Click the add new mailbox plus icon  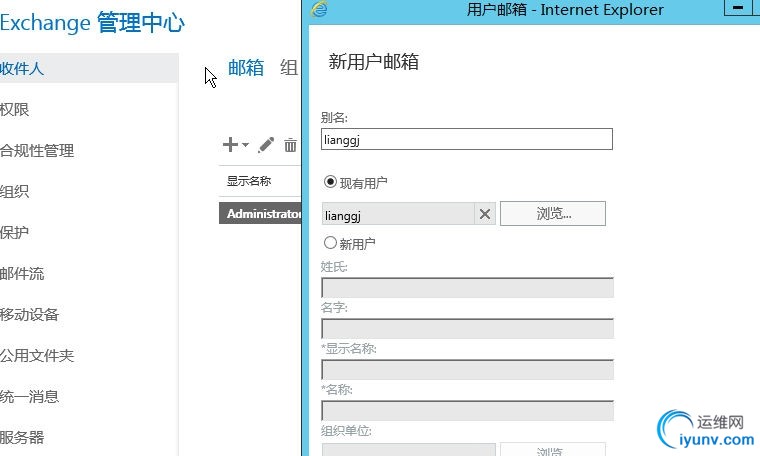click(x=230, y=144)
